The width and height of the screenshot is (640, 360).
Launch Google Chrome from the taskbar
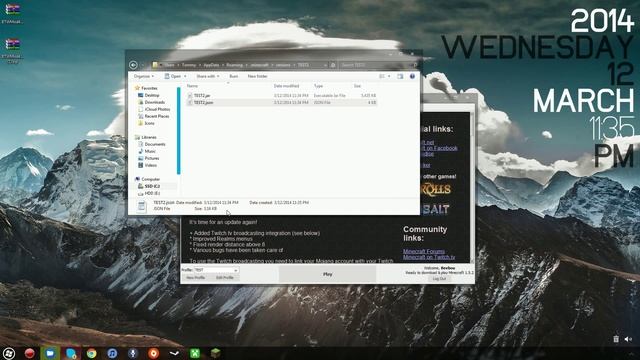click(91, 353)
